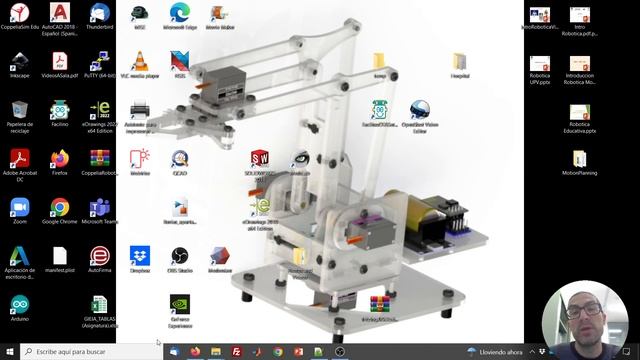Launch eDrawings 2022 x64 Edition
Viewport: 640px width, 360px height.
click(100, 117)
